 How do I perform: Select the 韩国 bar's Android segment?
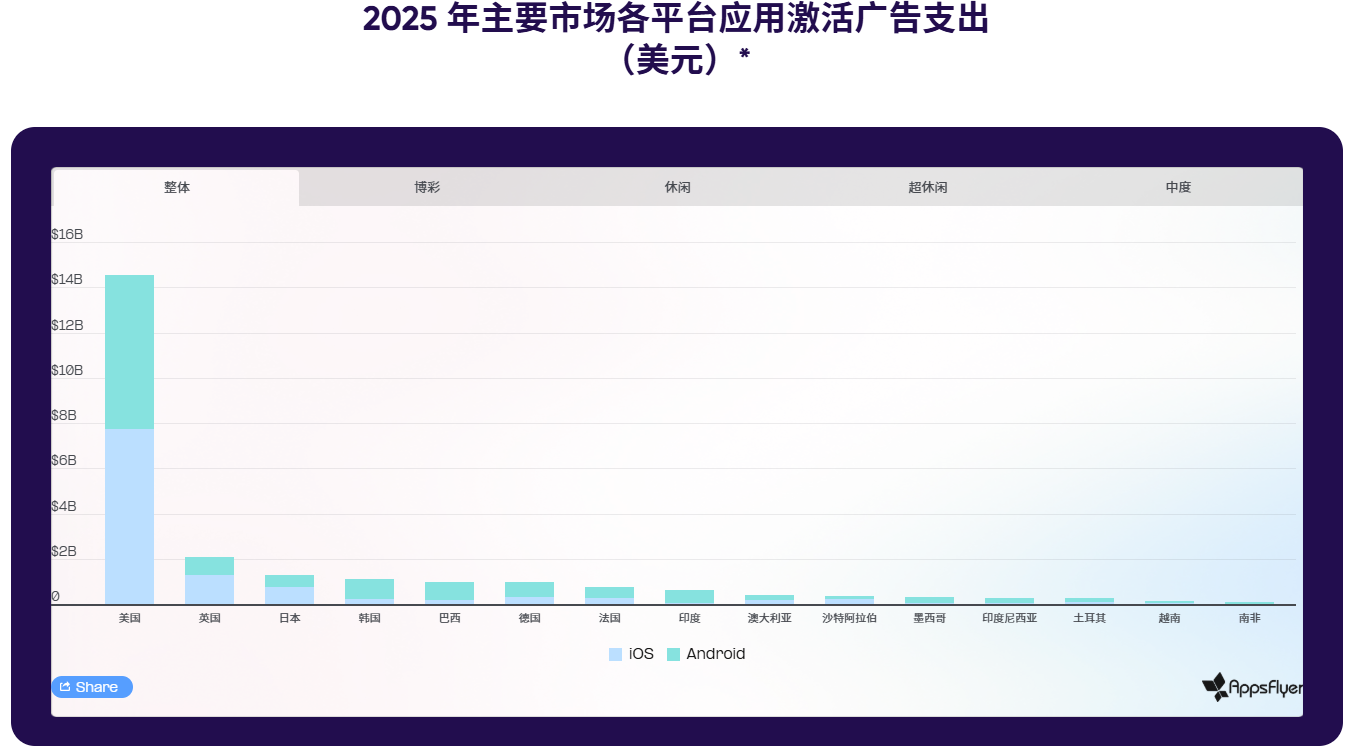click(369, 589)
